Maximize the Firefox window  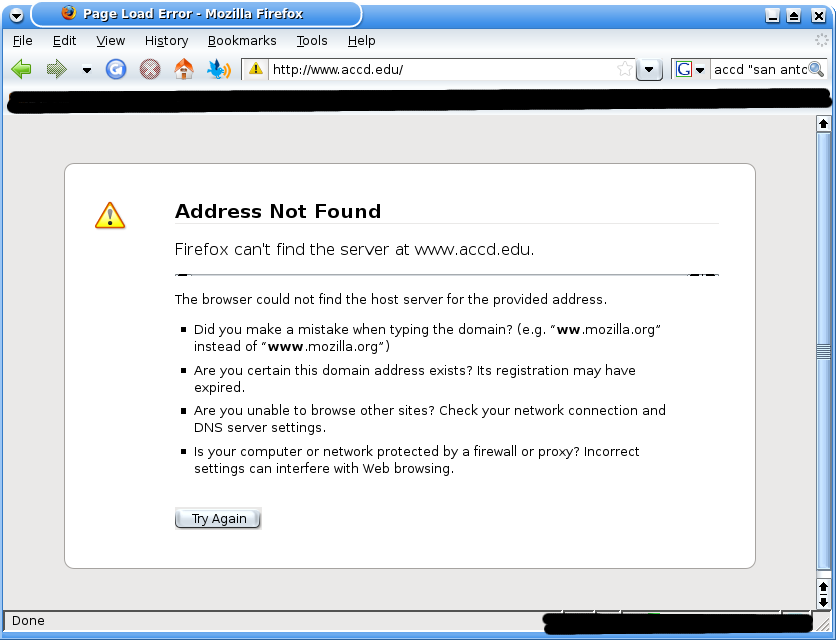point(793,15)
